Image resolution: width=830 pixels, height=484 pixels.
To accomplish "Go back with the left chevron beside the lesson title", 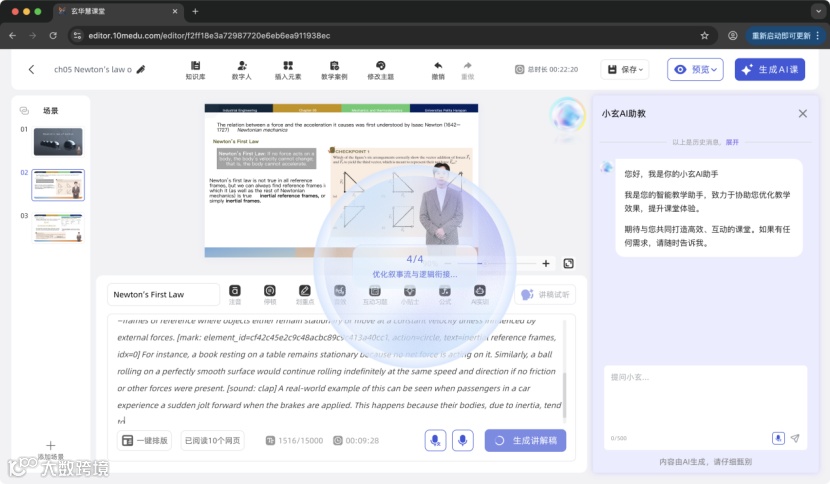I will click(x=31, y=69).
